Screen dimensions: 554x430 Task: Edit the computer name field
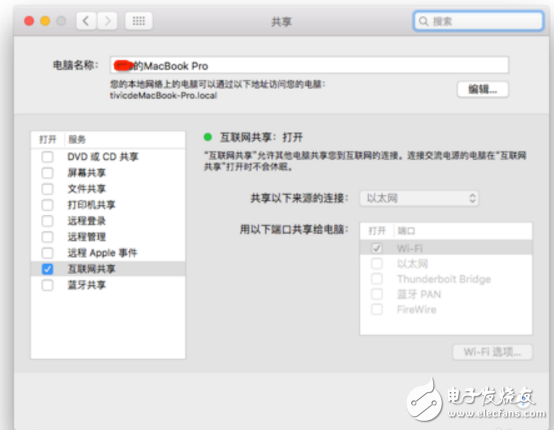(309, 65)
